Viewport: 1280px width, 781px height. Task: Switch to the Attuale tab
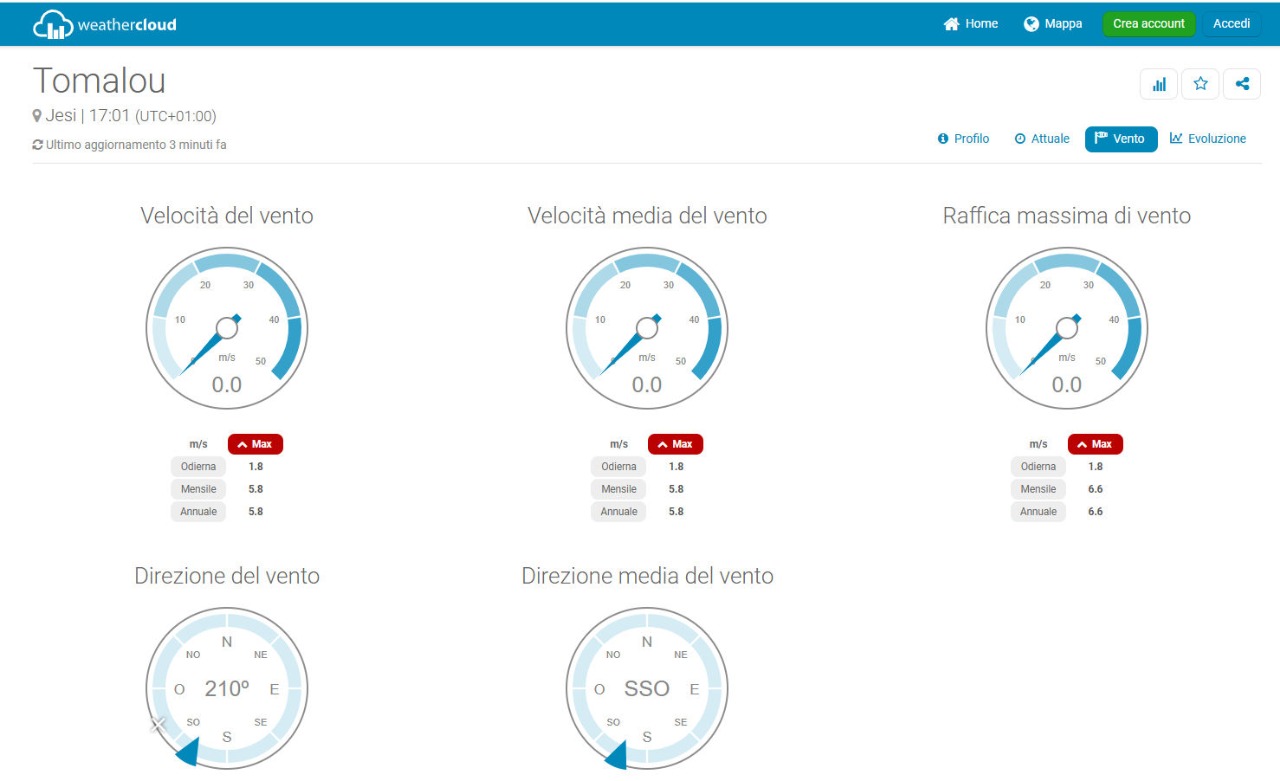click(x=1041, y=139)
